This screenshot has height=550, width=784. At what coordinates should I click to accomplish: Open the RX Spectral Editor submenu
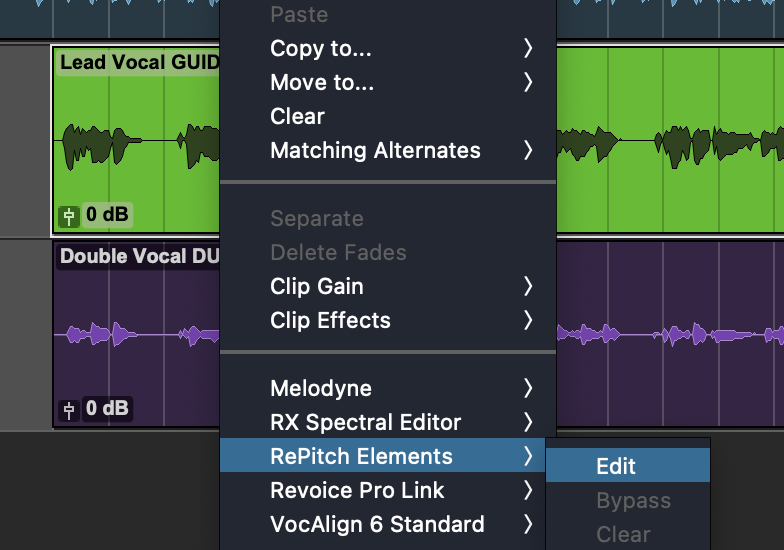tap(365, 423)
